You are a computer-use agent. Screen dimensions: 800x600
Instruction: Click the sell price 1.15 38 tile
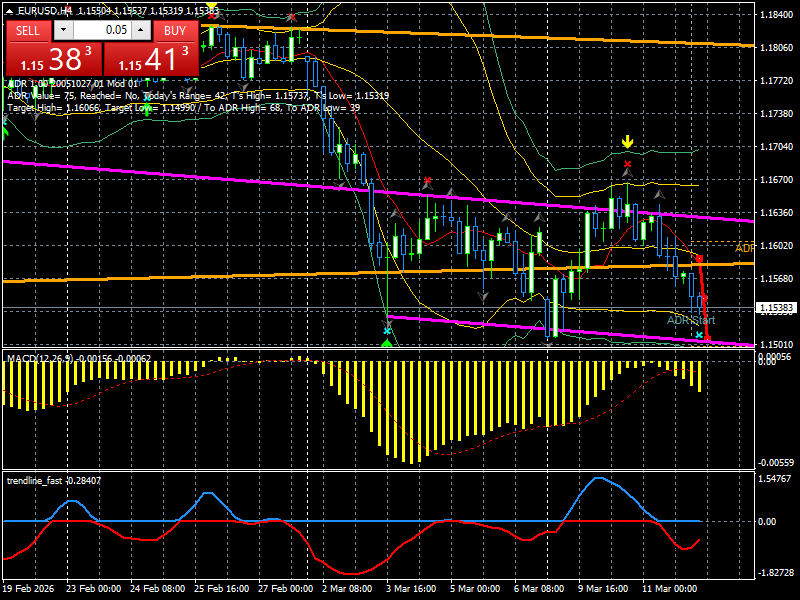pyautogui.click(x=54, y=59)
